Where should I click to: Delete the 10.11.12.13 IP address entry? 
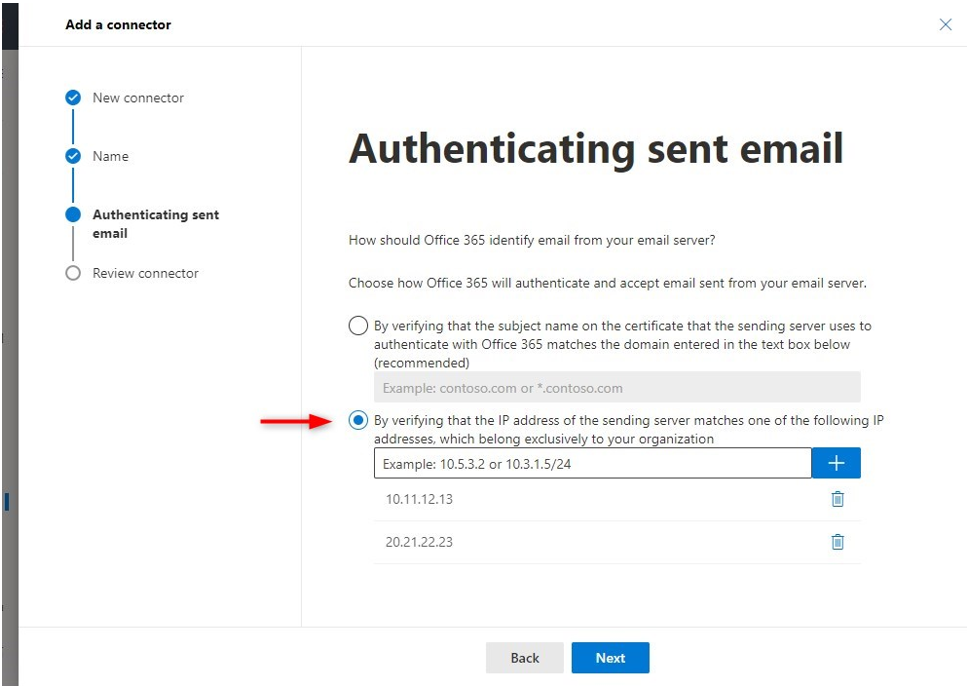[837, 499]
